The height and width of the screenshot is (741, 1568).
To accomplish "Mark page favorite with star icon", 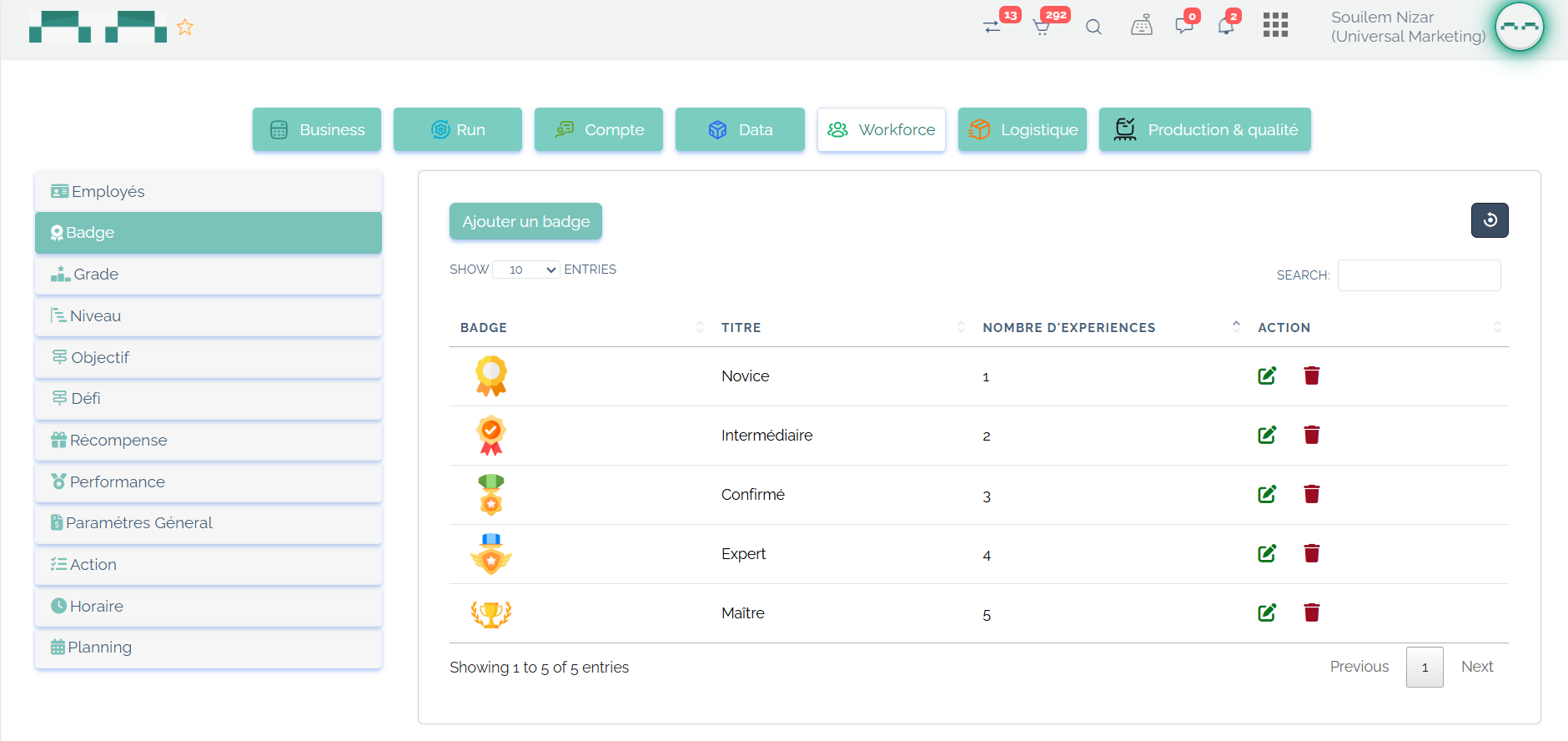I will pyautogui.click(x=185, y=28).
